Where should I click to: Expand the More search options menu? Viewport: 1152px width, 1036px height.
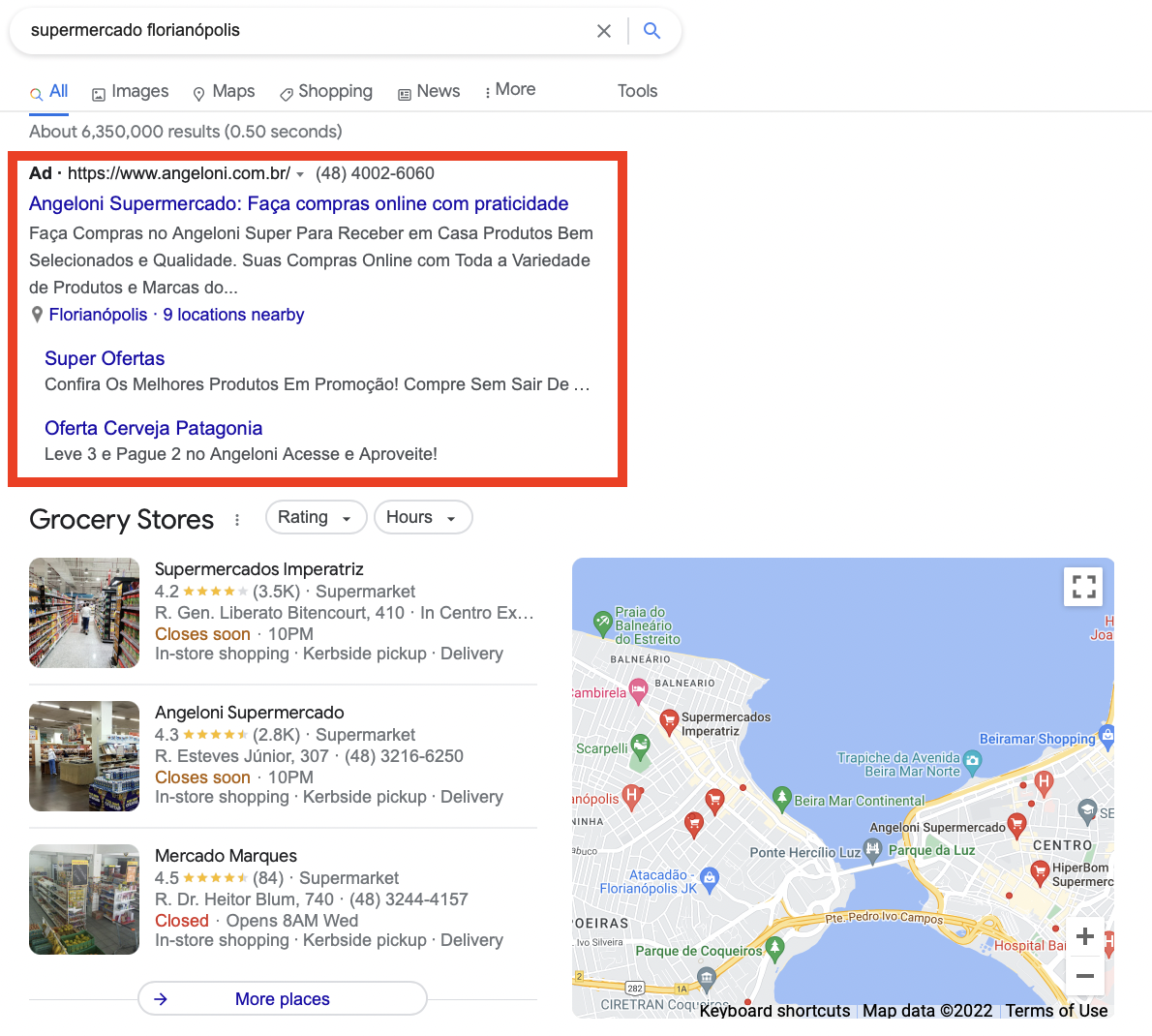(x=510, y=90)
